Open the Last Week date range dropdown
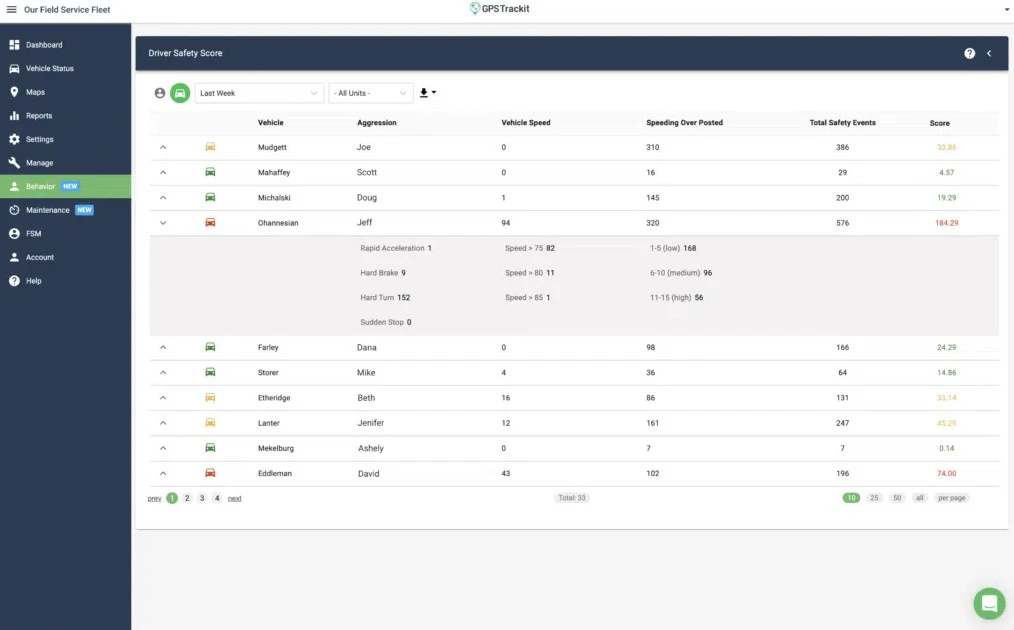 click(258, 92)
